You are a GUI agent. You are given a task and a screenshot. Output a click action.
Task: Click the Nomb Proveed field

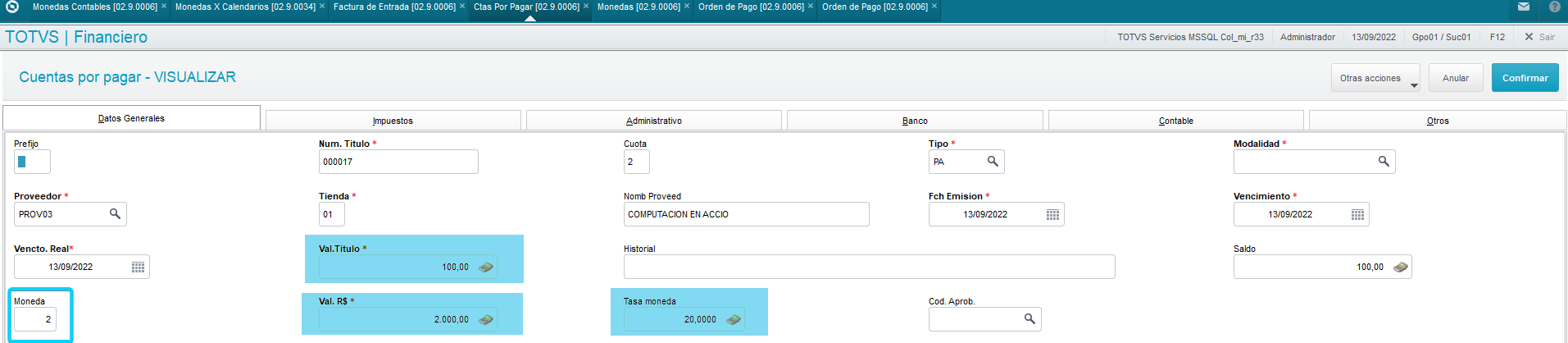747,214
